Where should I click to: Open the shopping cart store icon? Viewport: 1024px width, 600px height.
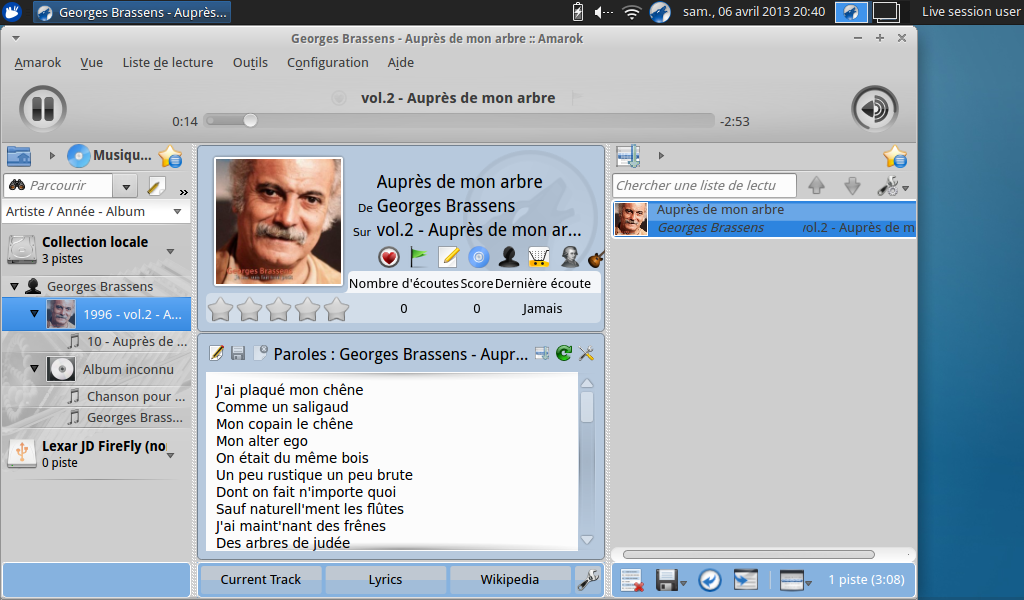point(538,257)
